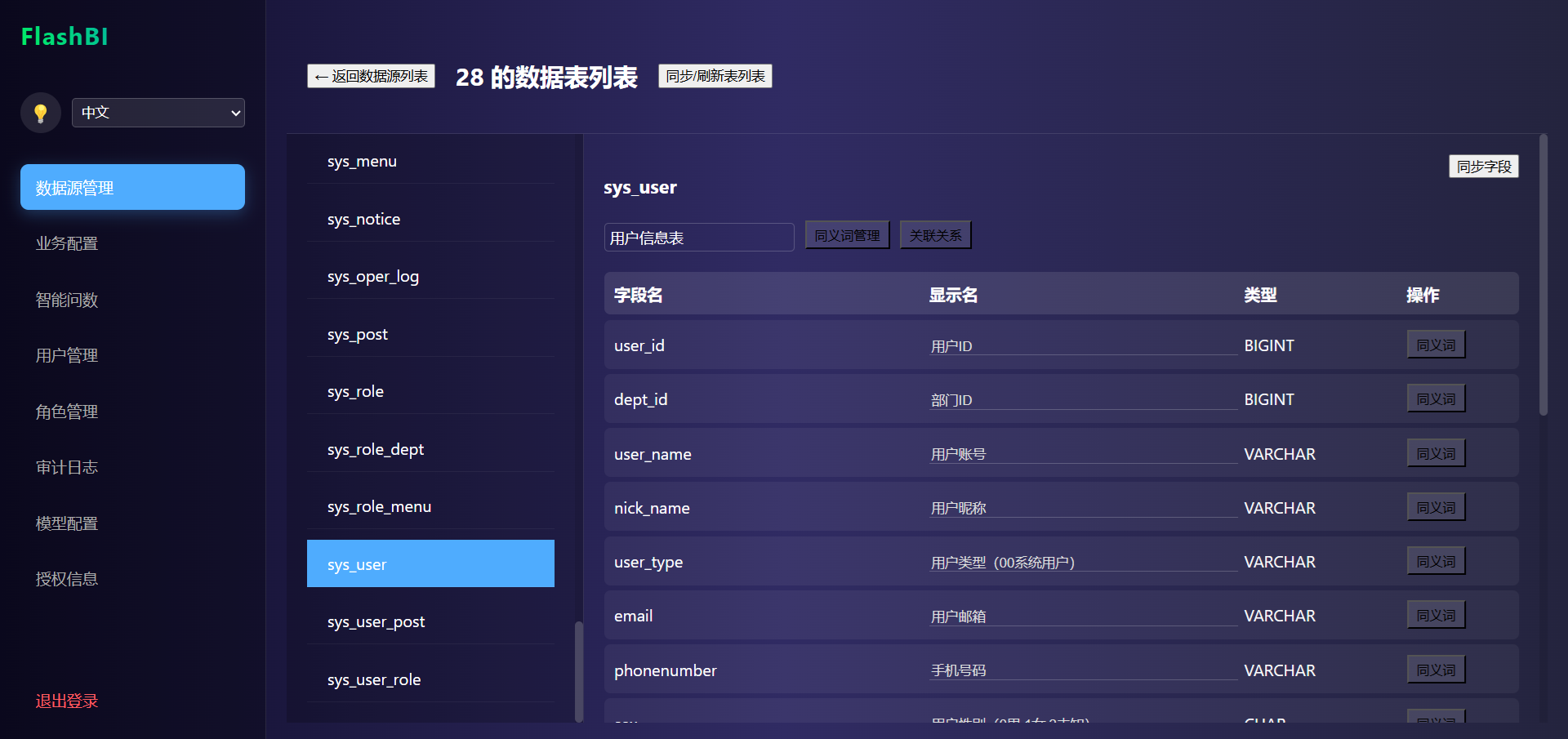This screenshot has height=739, width=1568.
Task: Select sys_oper_log table in list
Action: point(373,277)
